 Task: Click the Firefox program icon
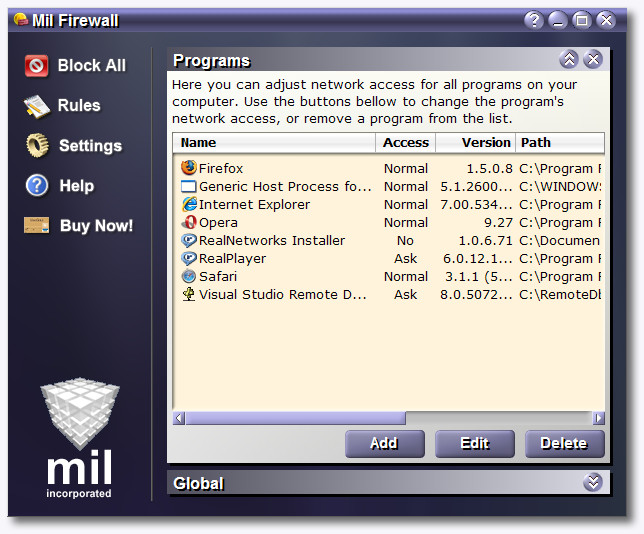[x=189, y=168]
